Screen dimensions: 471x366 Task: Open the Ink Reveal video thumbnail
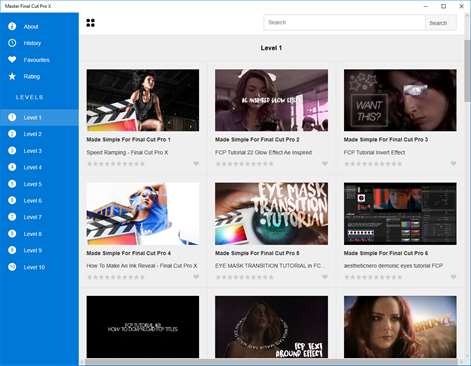coord(143,214)
